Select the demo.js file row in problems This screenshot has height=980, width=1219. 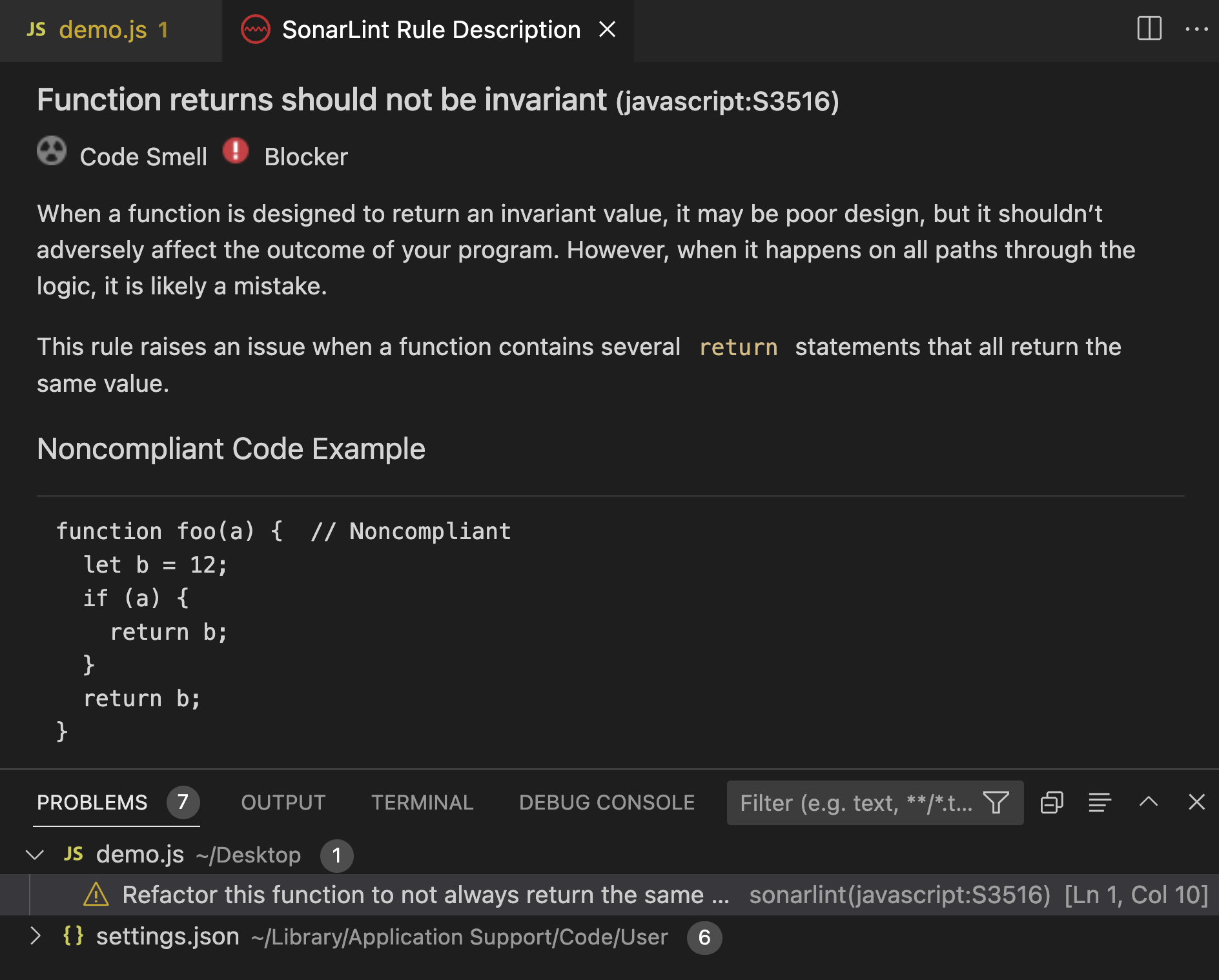coord(609,855)
